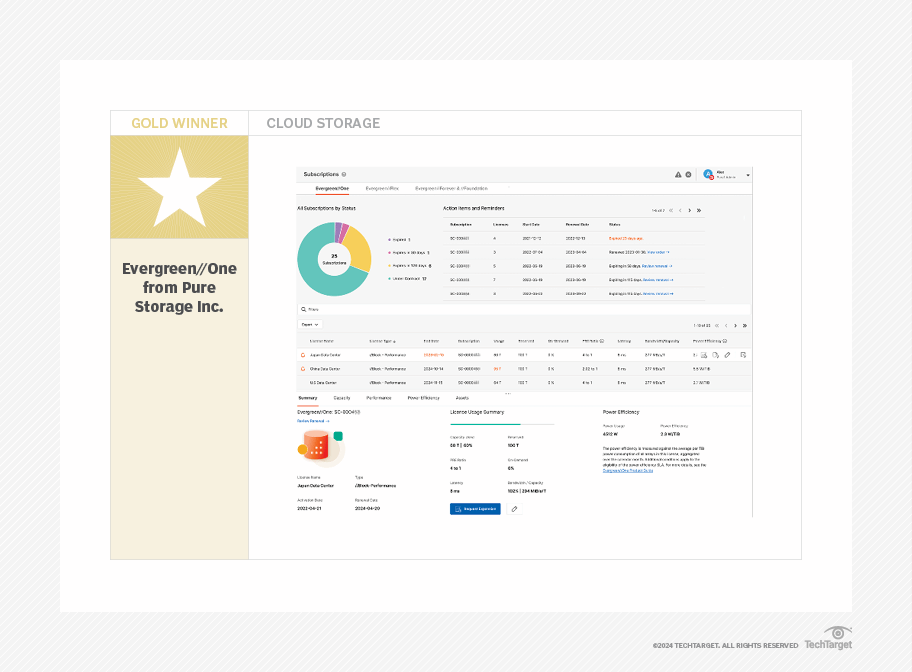This screenshot has width=912, height=672.
Task: Open the Subscriptions info tooltip icon
Action: (x=343, y=174)
